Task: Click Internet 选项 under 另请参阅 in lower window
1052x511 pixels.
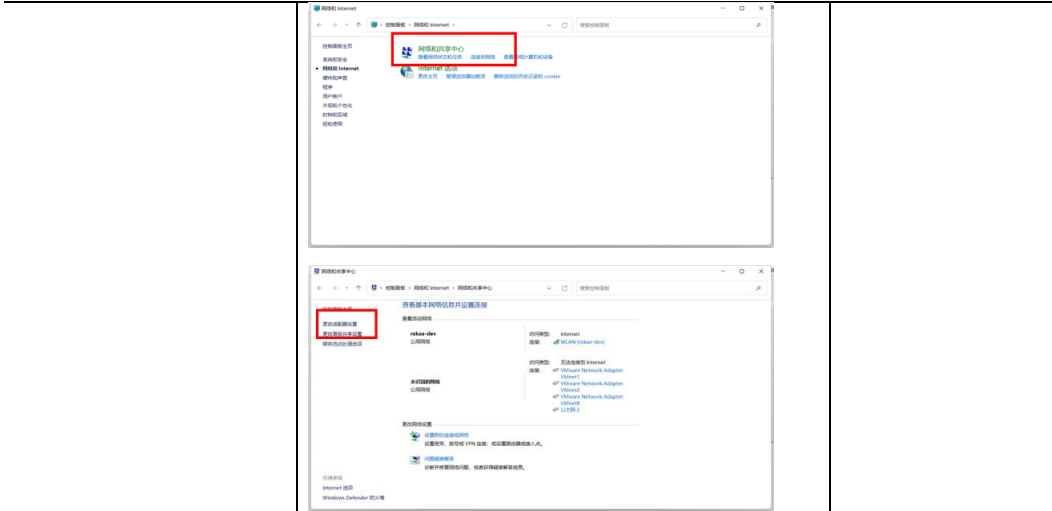Action: [337, 488]
